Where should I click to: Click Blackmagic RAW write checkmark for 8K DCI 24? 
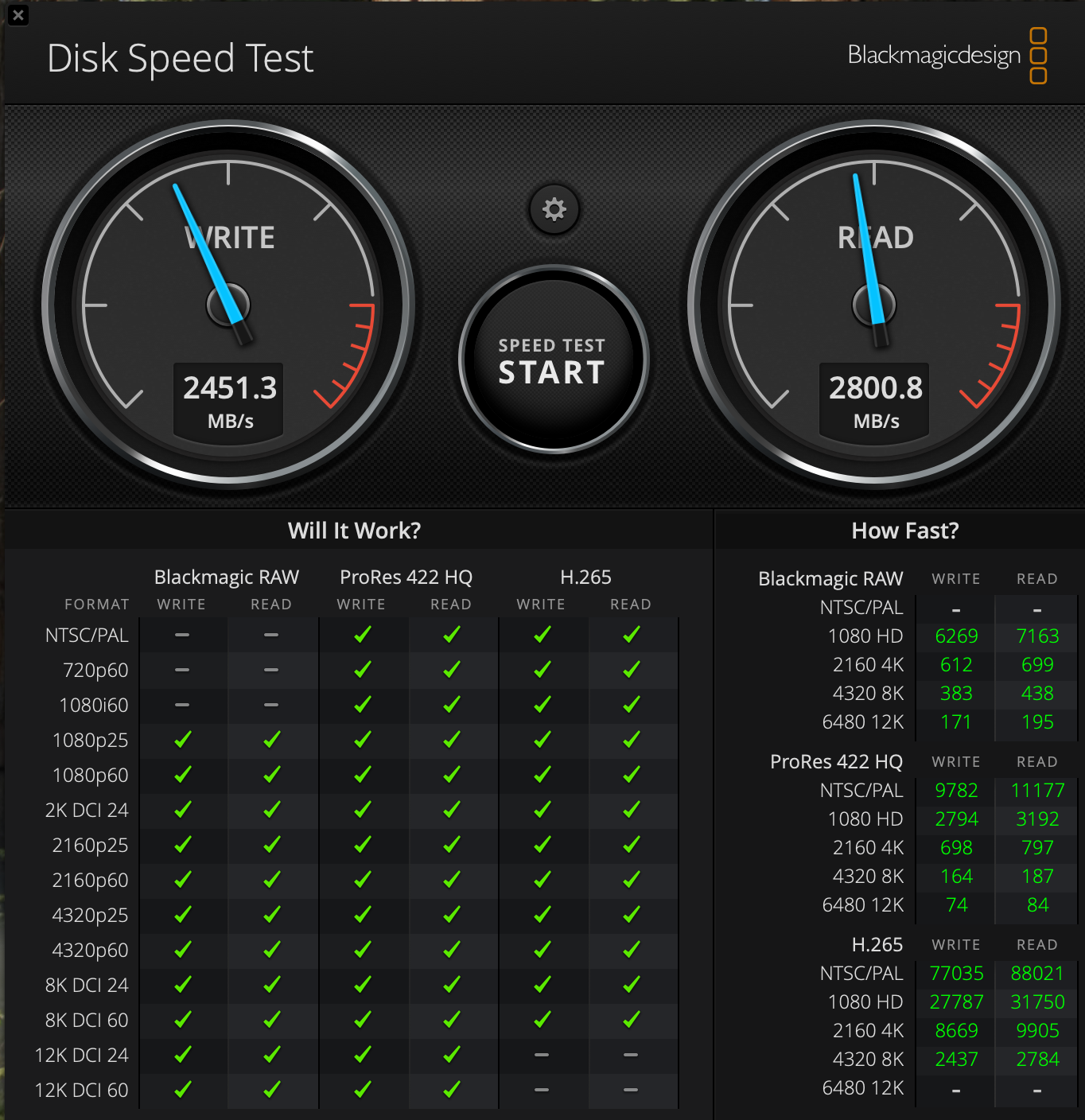point(183,985)
